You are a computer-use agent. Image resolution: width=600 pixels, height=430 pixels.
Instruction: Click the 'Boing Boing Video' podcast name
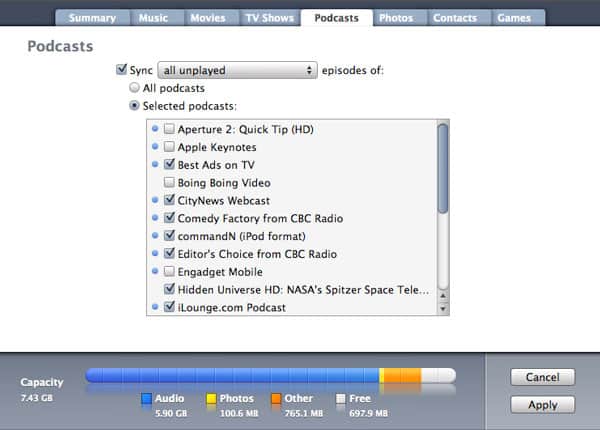click(224, 183)
